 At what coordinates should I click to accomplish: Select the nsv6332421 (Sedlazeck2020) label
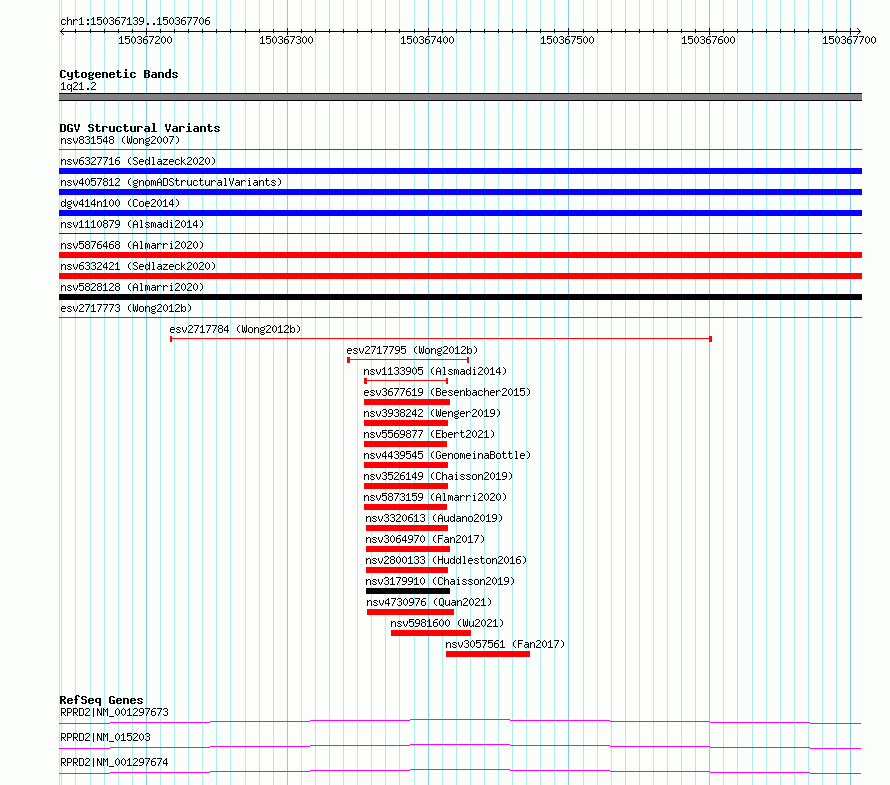138,266
